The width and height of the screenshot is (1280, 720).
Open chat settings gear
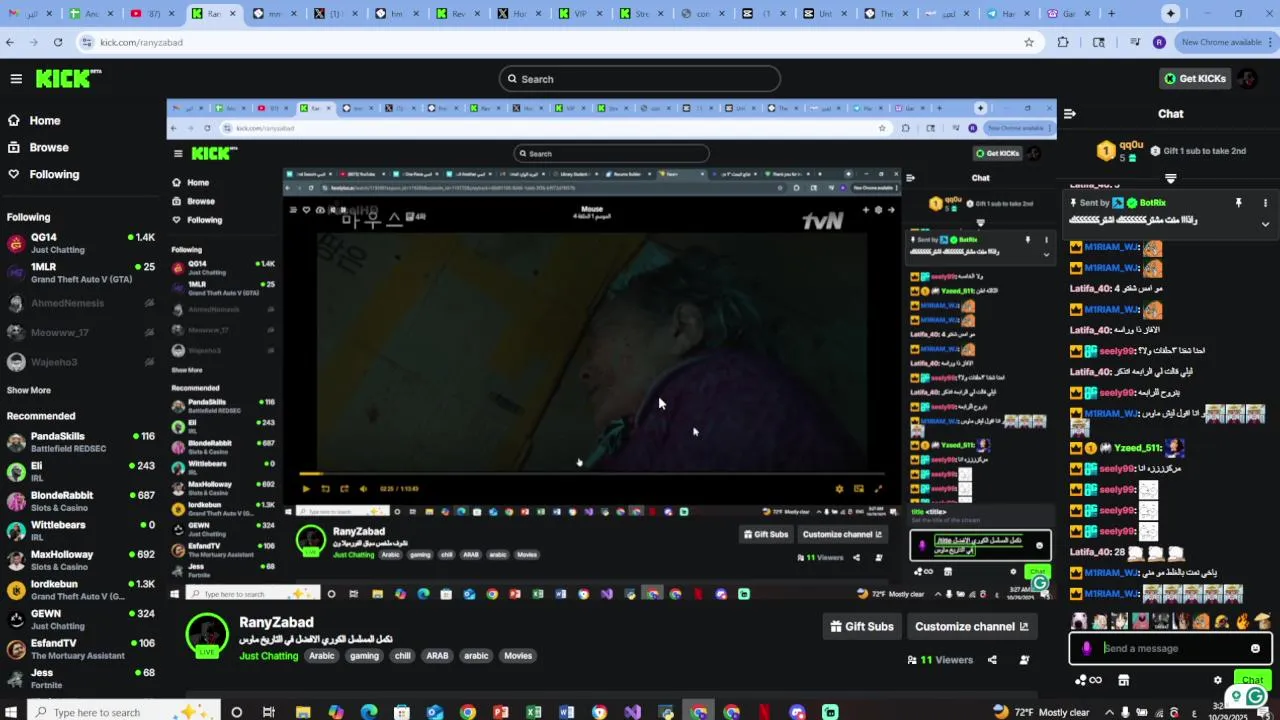1217,680
